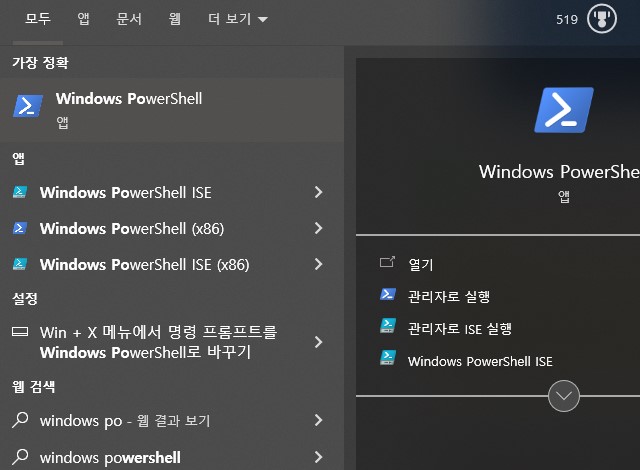640x470 pixels.
Task: Click the 'Windows PowerShe' title in preview pane
Action: 559,172
